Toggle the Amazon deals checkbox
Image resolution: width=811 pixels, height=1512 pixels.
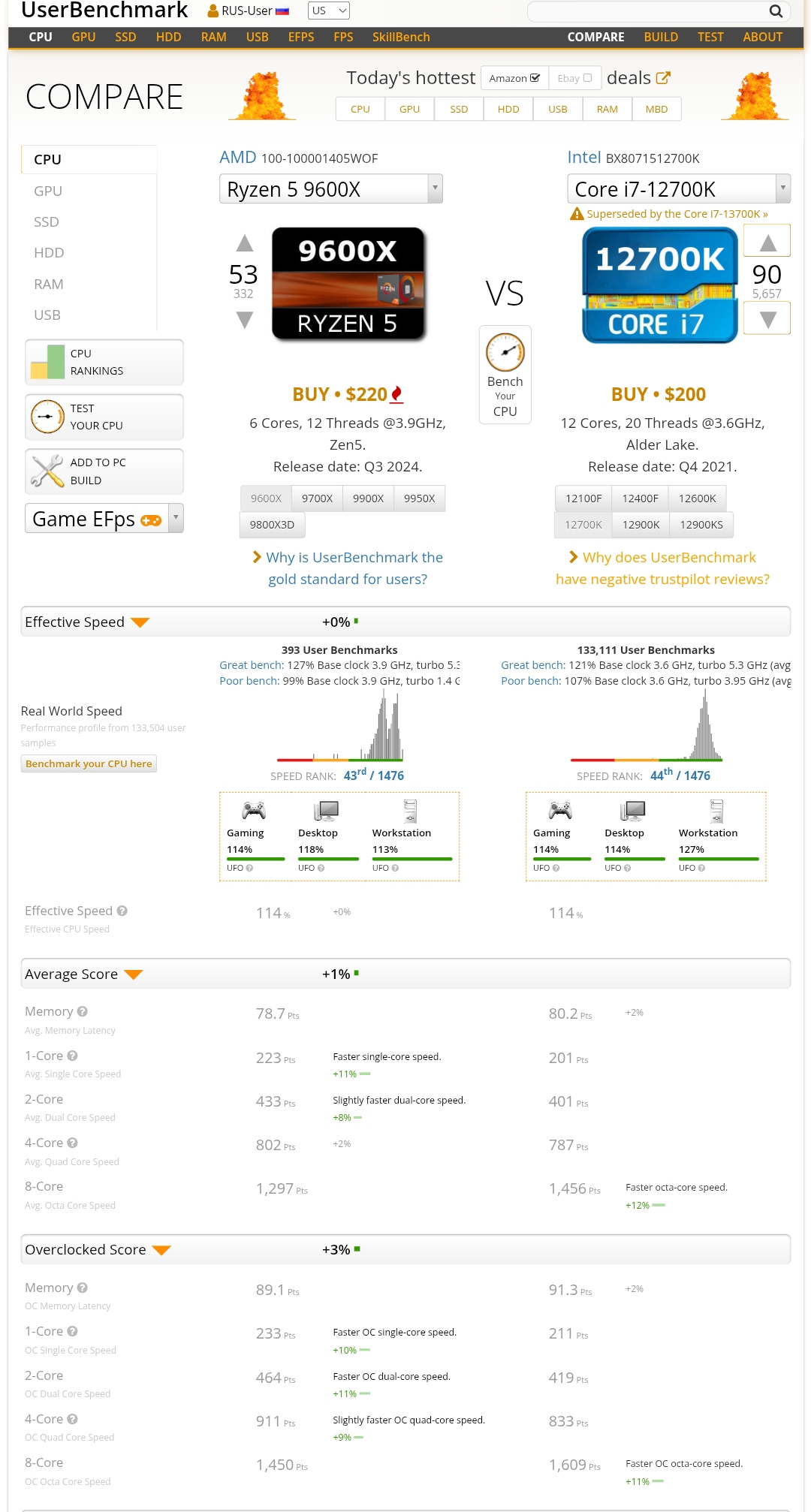coord(535,78)
